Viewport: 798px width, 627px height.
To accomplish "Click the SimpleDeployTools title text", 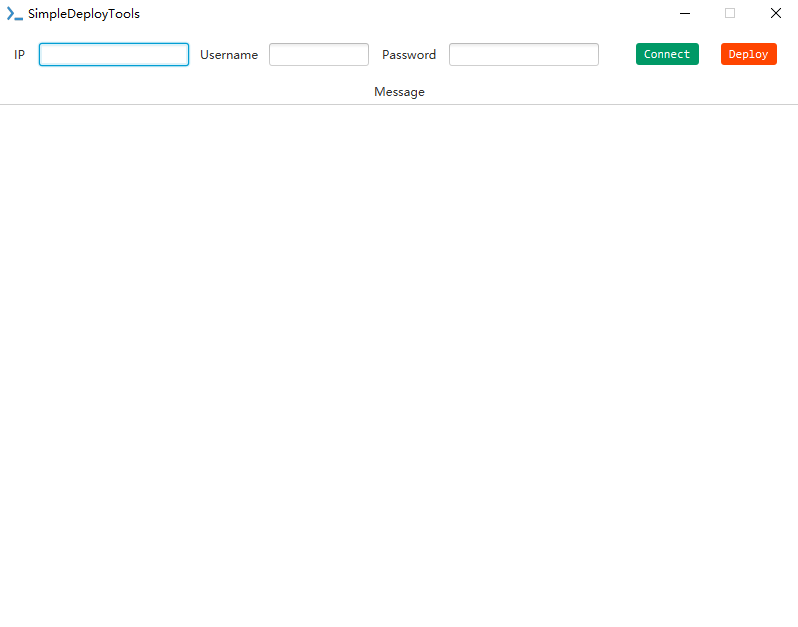I will [x=84, y=14].
